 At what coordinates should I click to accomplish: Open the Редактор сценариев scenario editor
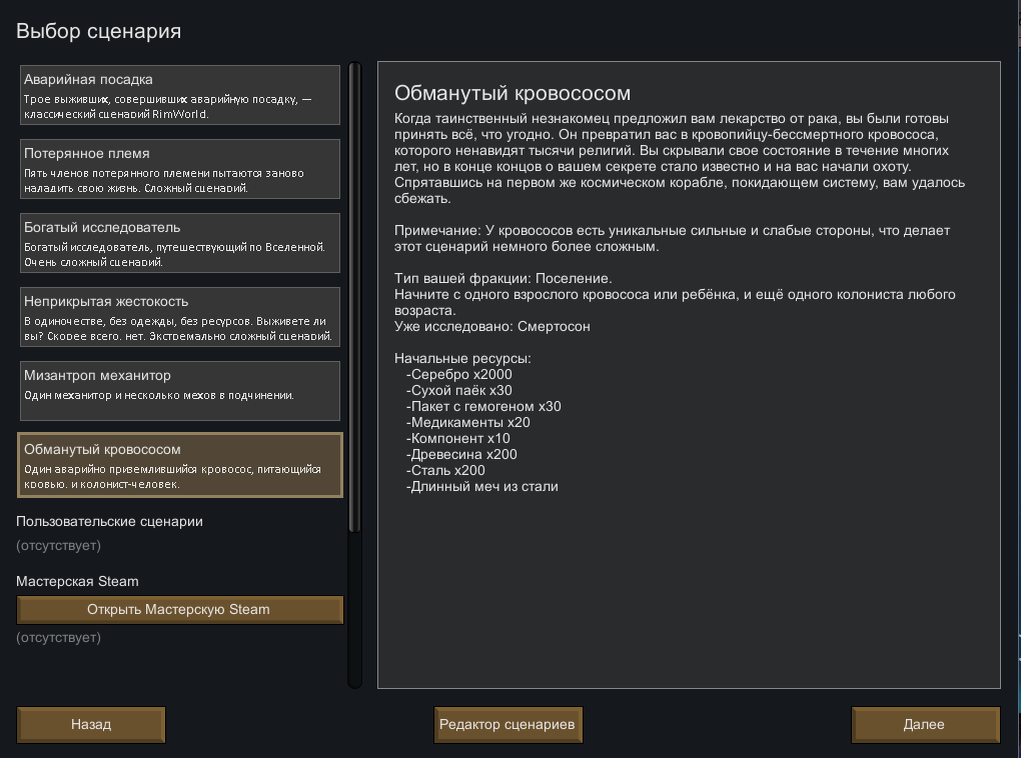tap(508, 725)
